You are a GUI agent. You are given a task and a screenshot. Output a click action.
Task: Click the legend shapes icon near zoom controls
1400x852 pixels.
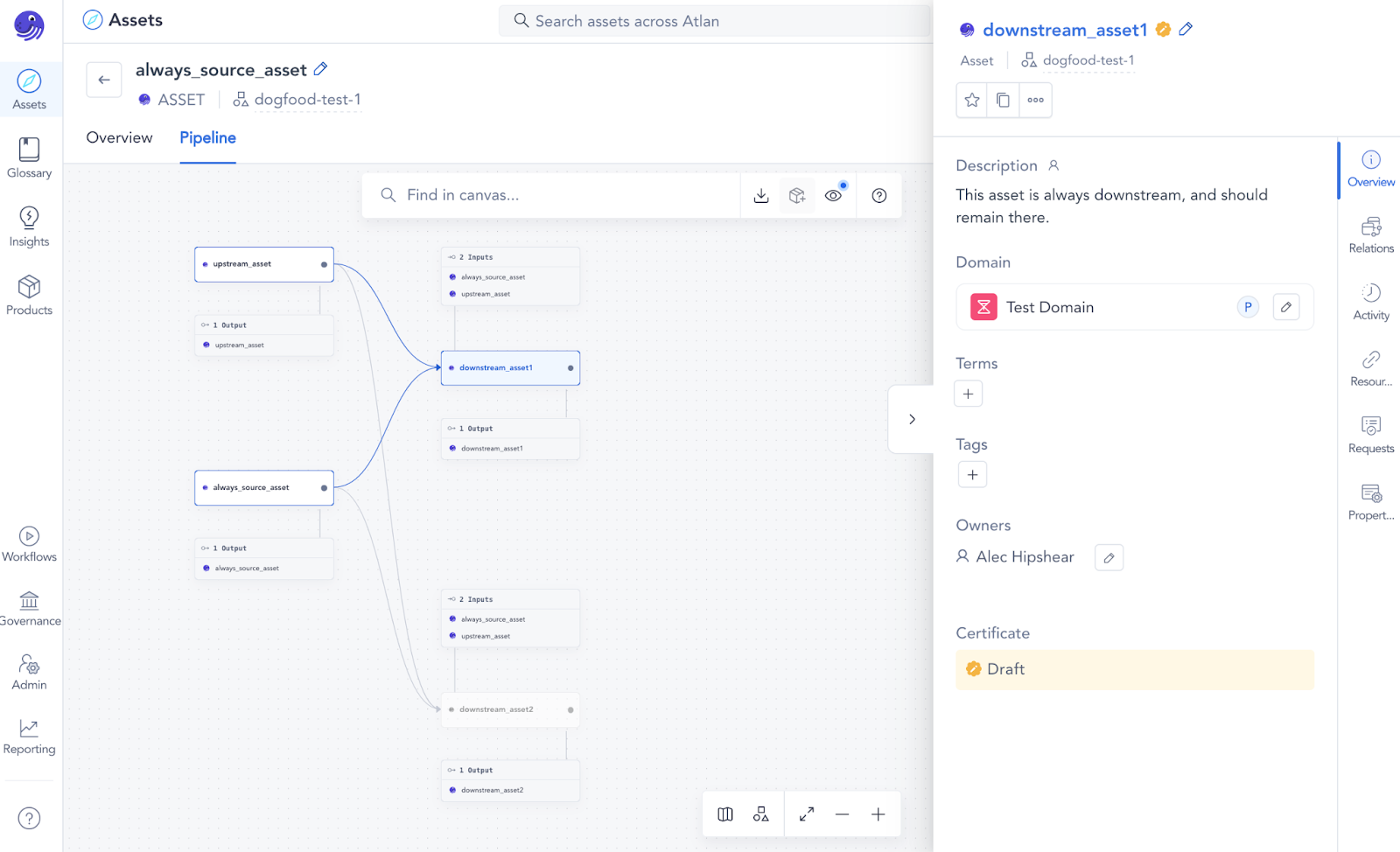point(760,814)
